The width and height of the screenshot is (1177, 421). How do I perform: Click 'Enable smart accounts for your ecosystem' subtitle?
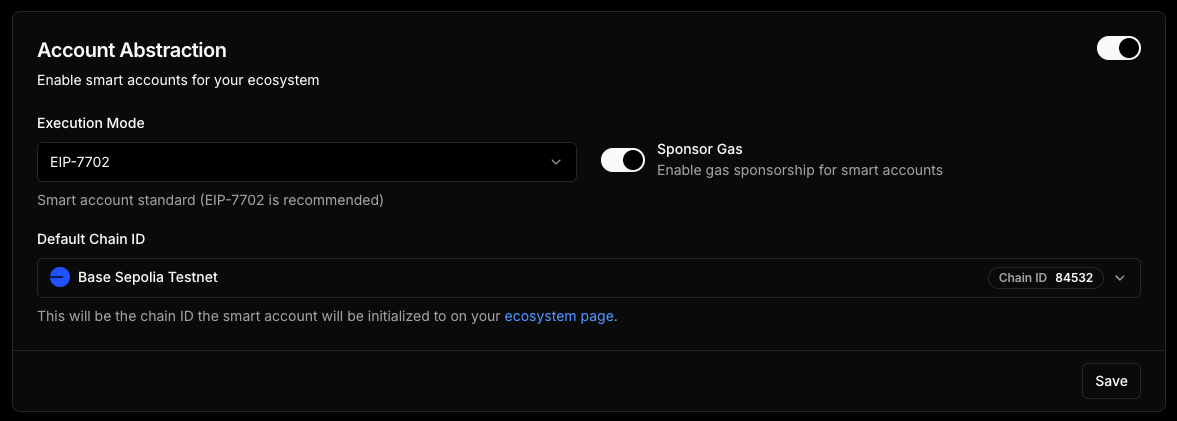coord(178,80)
